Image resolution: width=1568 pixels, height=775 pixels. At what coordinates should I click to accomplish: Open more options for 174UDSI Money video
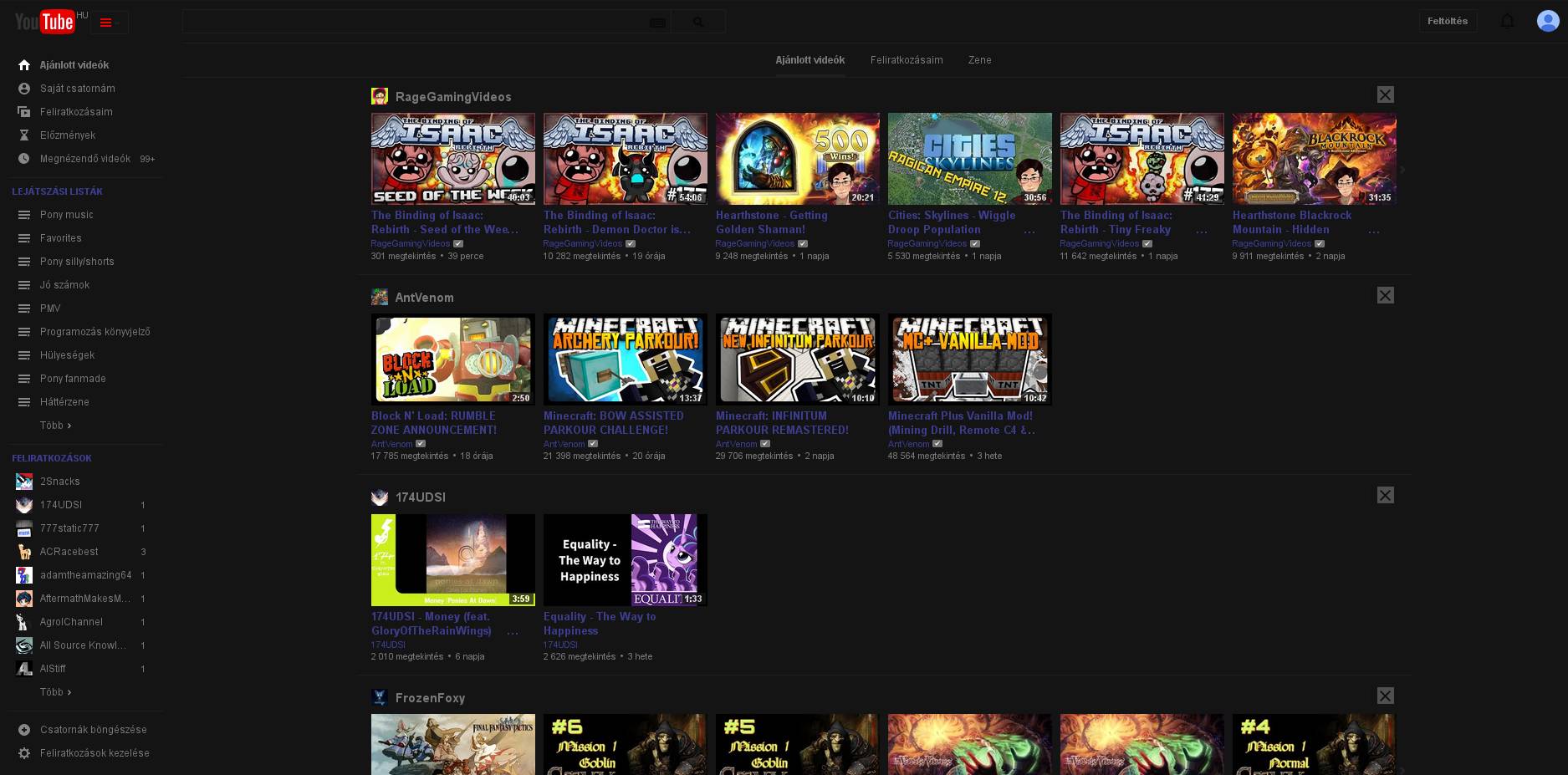(x=512, y=631)
